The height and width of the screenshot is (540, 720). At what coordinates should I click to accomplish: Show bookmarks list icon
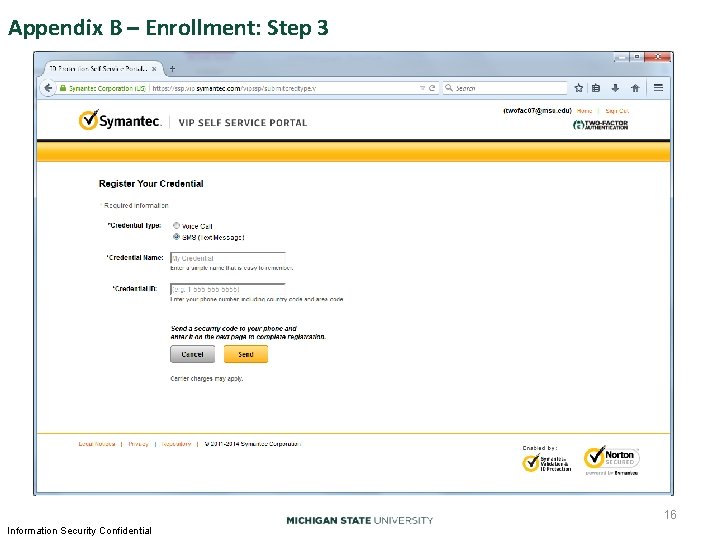coord(596,88)
